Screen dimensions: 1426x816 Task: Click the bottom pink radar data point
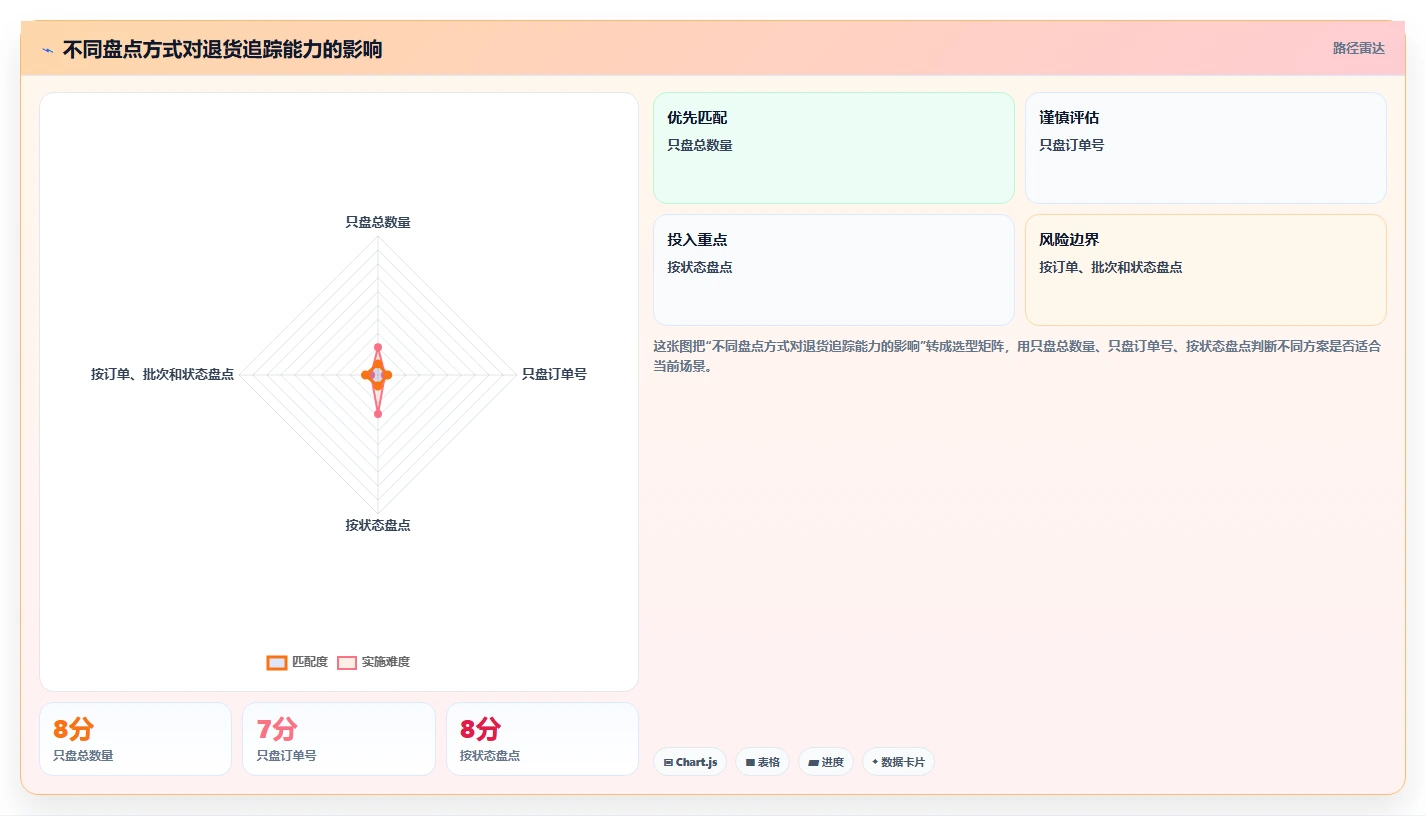point(378,413)
